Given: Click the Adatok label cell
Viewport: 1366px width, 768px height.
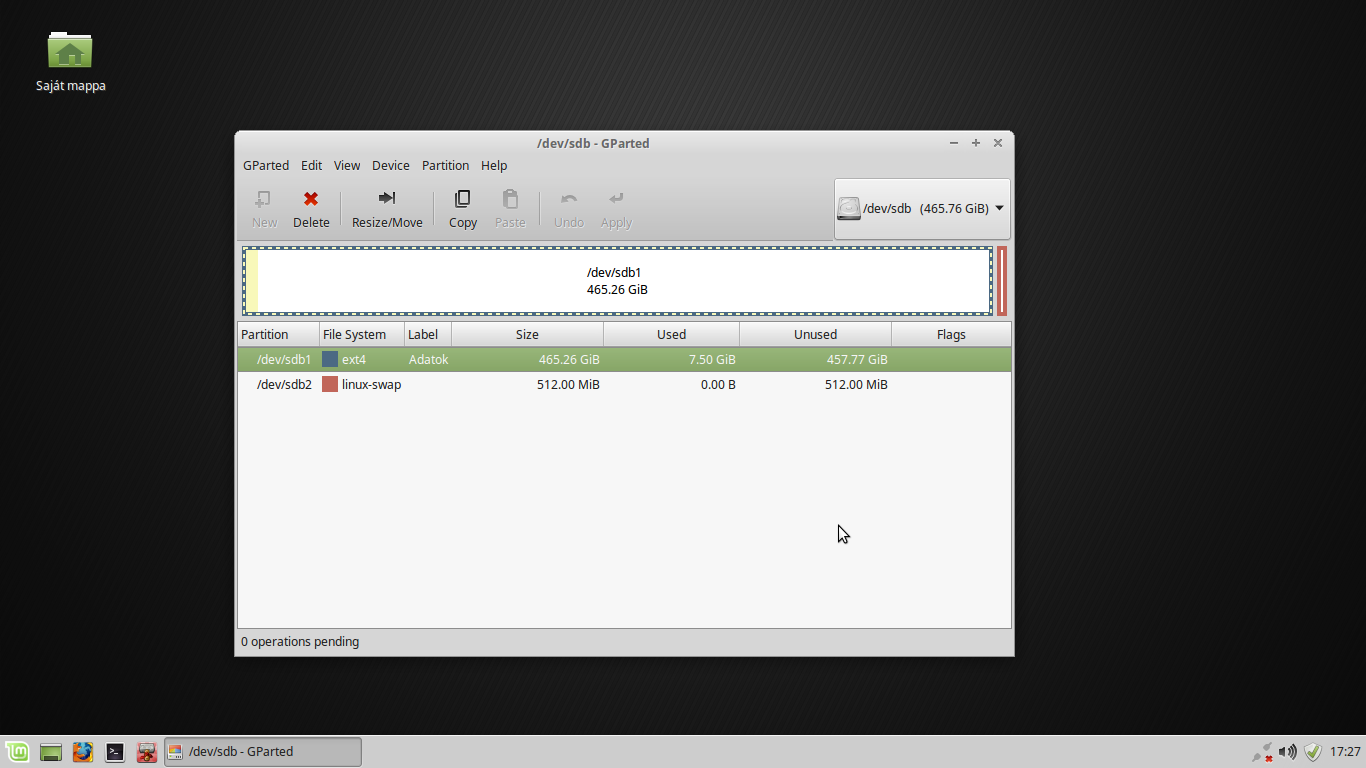Looking at the screenshot, I should click(x=428, y=359).
